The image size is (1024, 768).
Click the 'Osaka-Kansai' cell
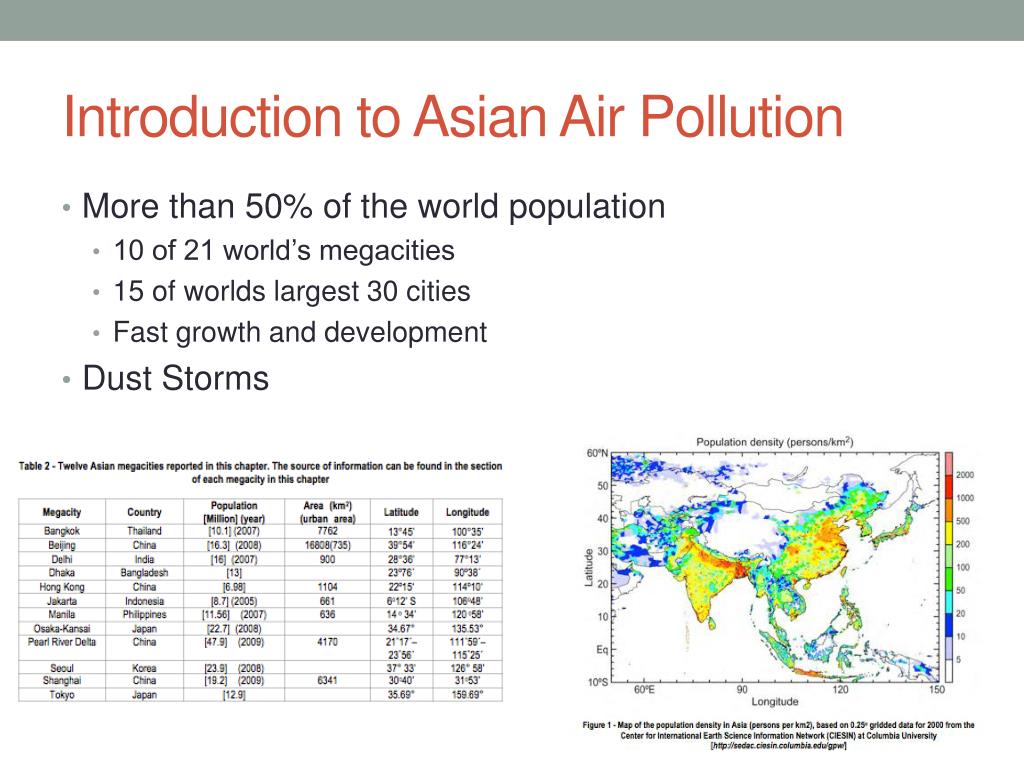pos(62,628)
